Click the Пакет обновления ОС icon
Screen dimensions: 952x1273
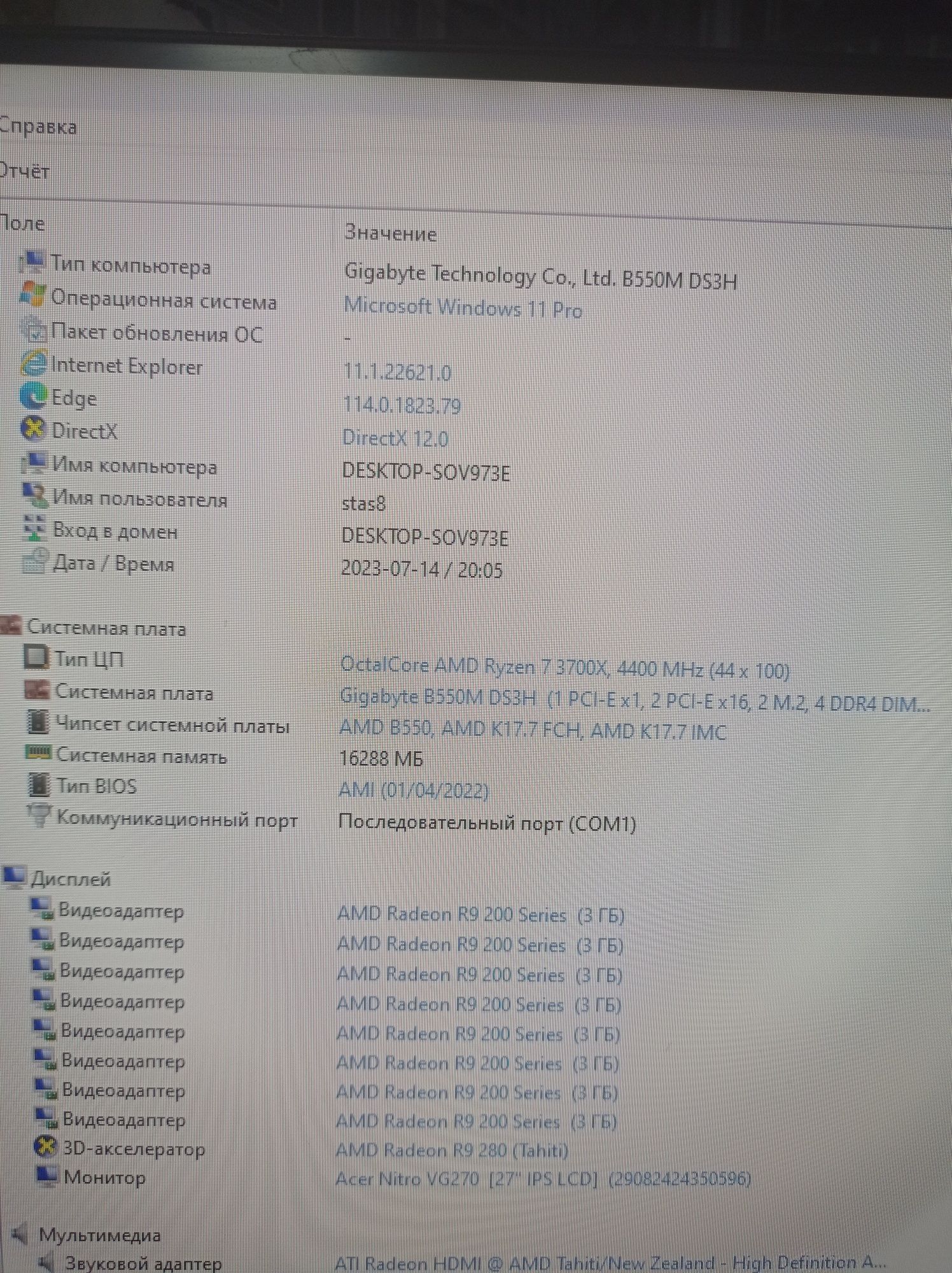pyautogui.click(x=33, y=330)
